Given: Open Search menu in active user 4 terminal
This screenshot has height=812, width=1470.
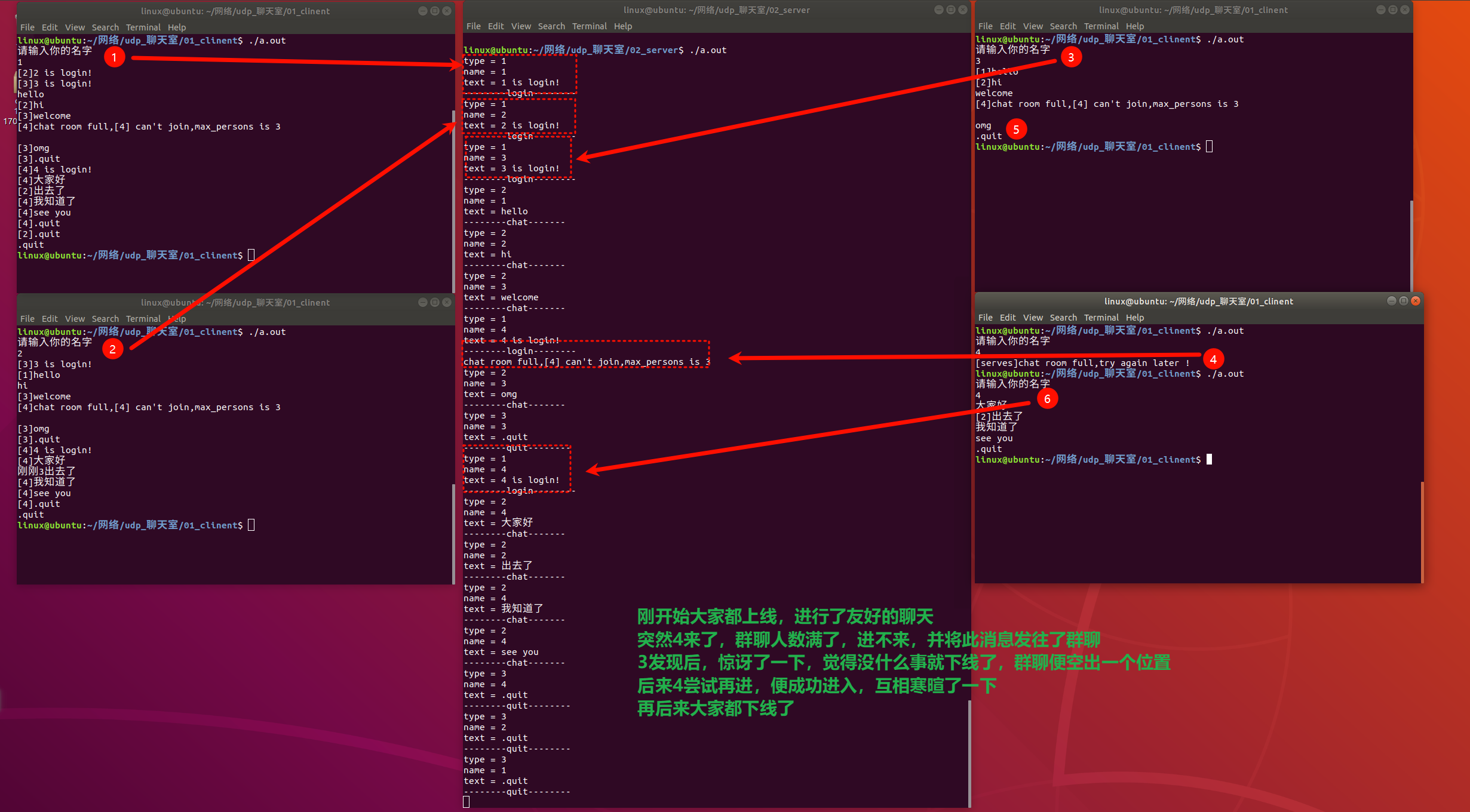Looking at the screenshot, I should 1063,318.
